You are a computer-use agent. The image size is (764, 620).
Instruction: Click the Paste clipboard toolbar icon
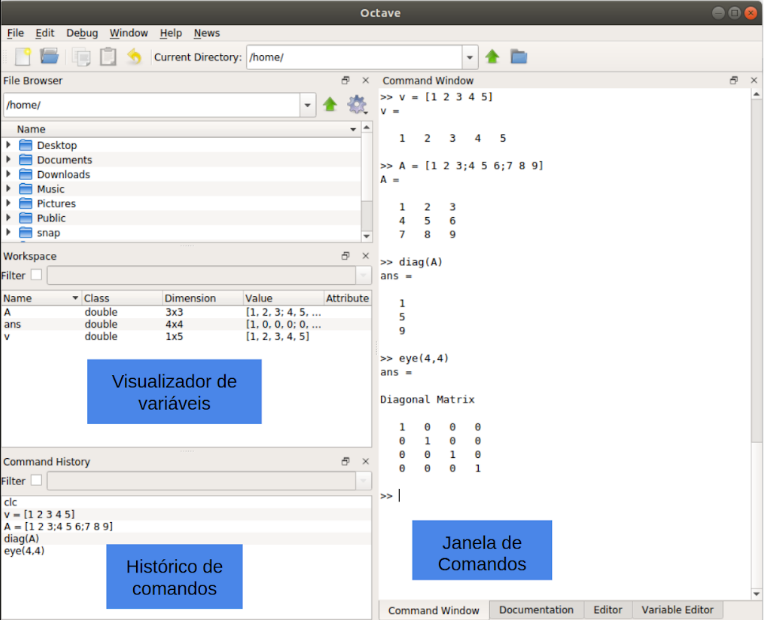pos(108,57)
